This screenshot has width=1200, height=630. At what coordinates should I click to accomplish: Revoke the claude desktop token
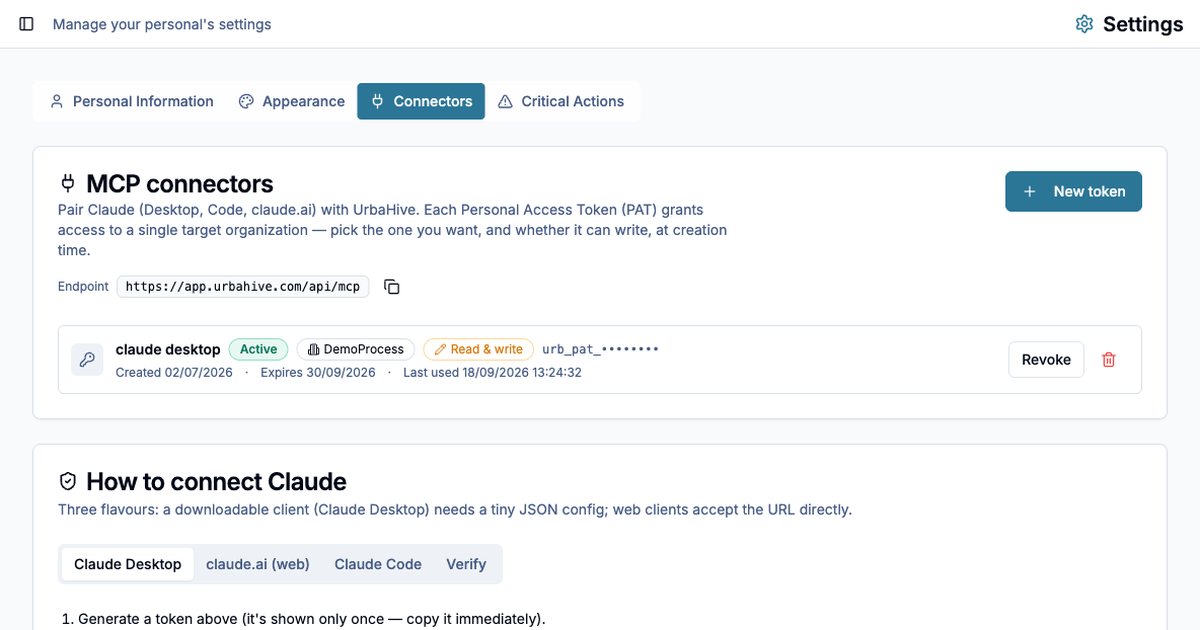click(1046, 360)
